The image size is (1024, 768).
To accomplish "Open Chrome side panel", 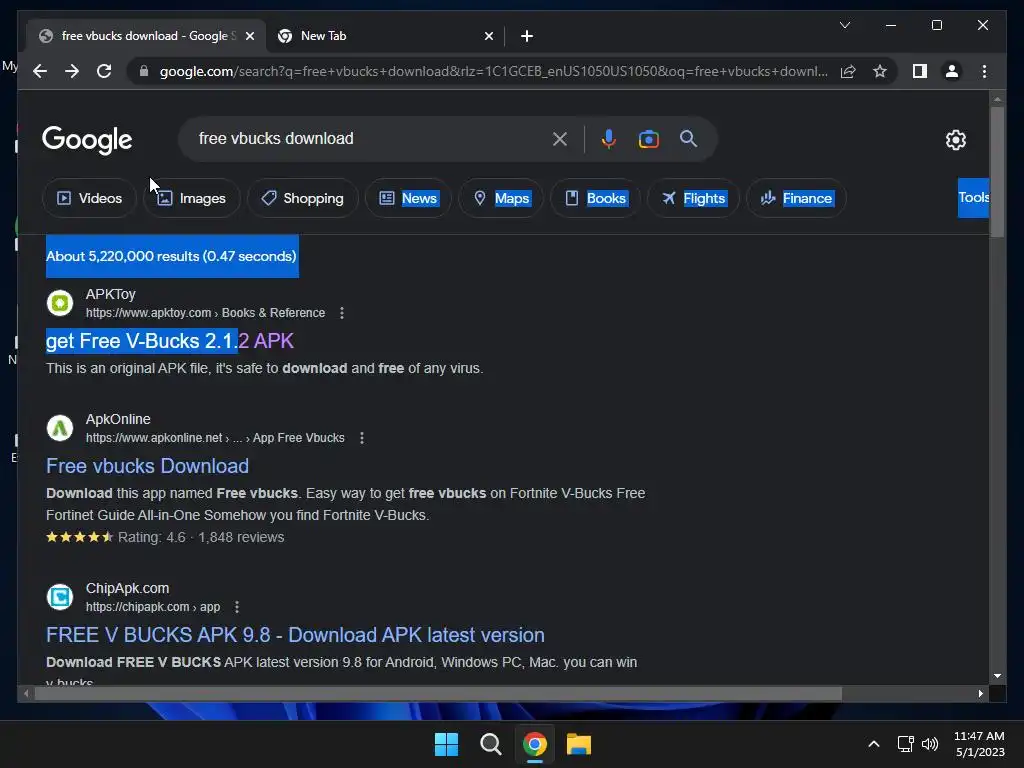I will [x=920, y=71].
